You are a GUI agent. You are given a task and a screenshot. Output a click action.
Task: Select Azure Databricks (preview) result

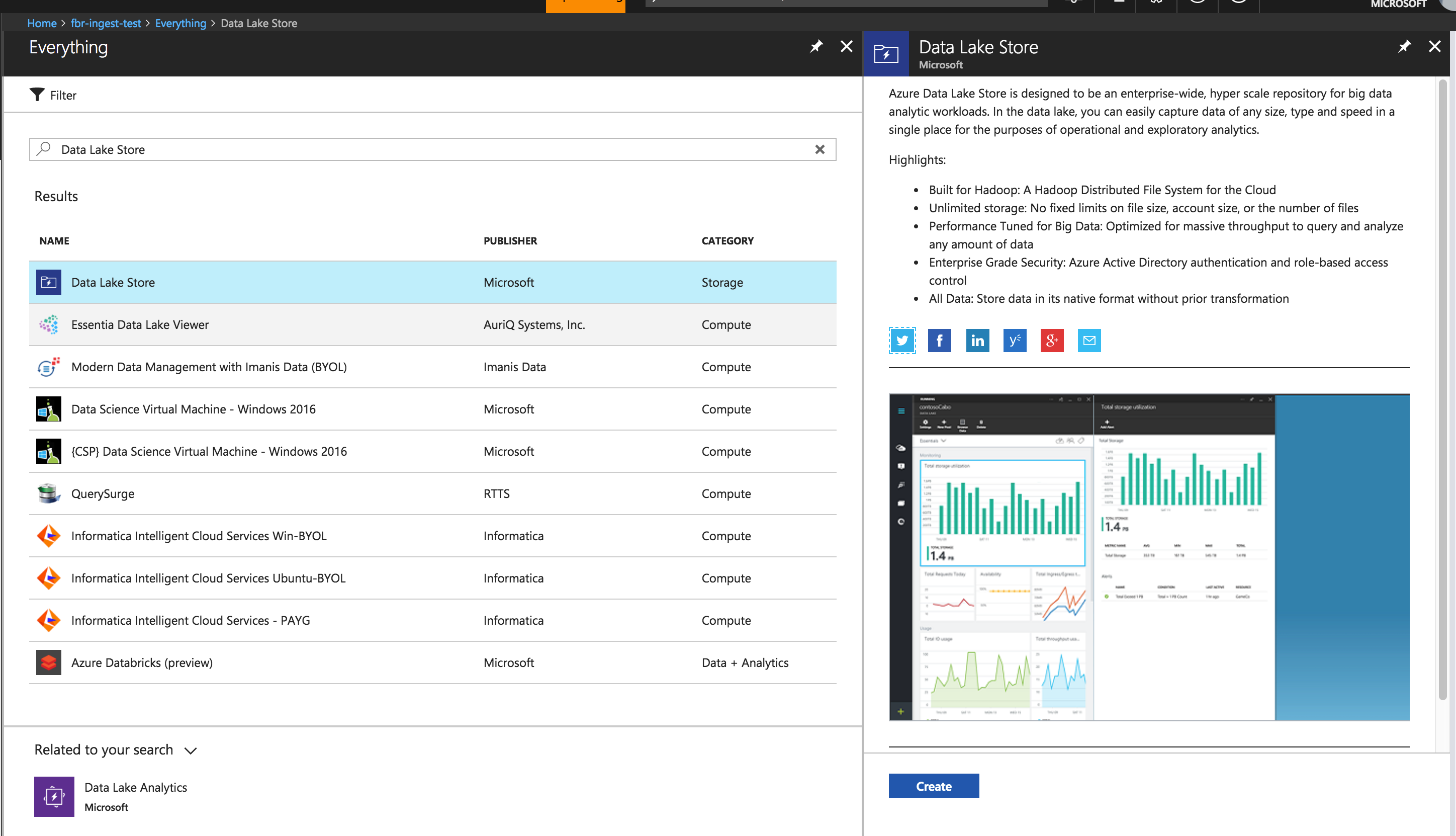click(433, 662)
